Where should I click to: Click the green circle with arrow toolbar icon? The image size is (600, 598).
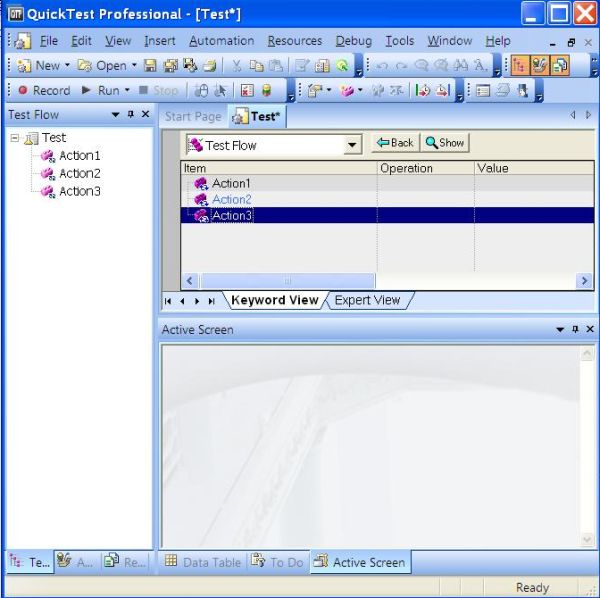(342, 66)
